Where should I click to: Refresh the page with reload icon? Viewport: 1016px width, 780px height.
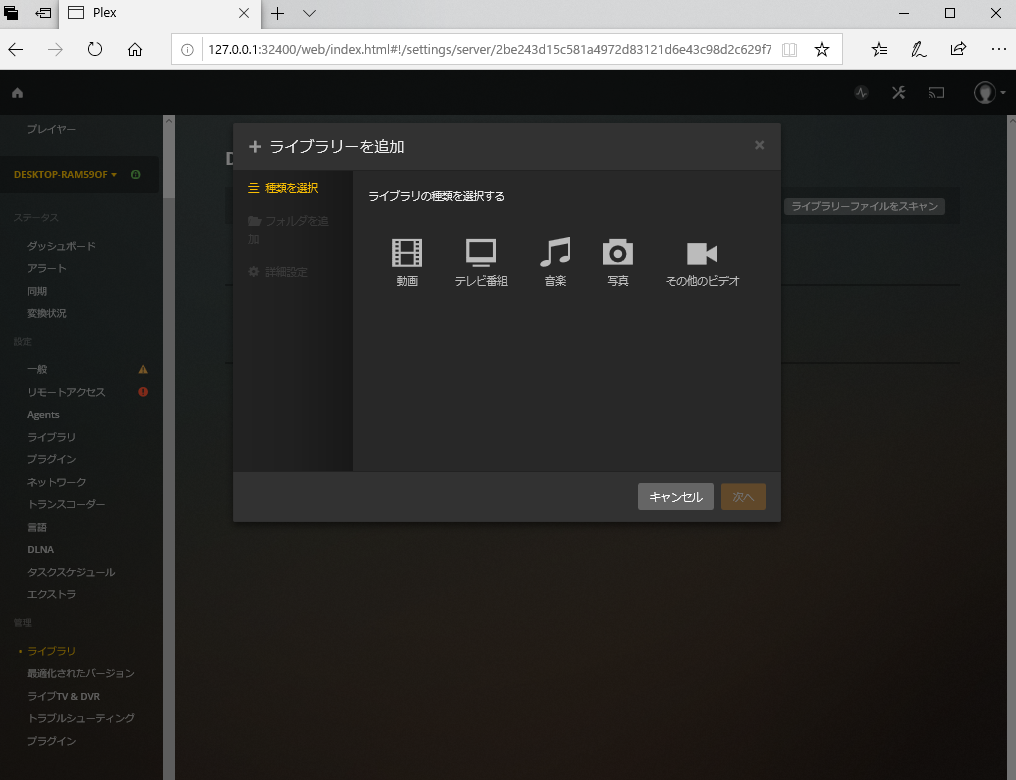coord(95,49)
